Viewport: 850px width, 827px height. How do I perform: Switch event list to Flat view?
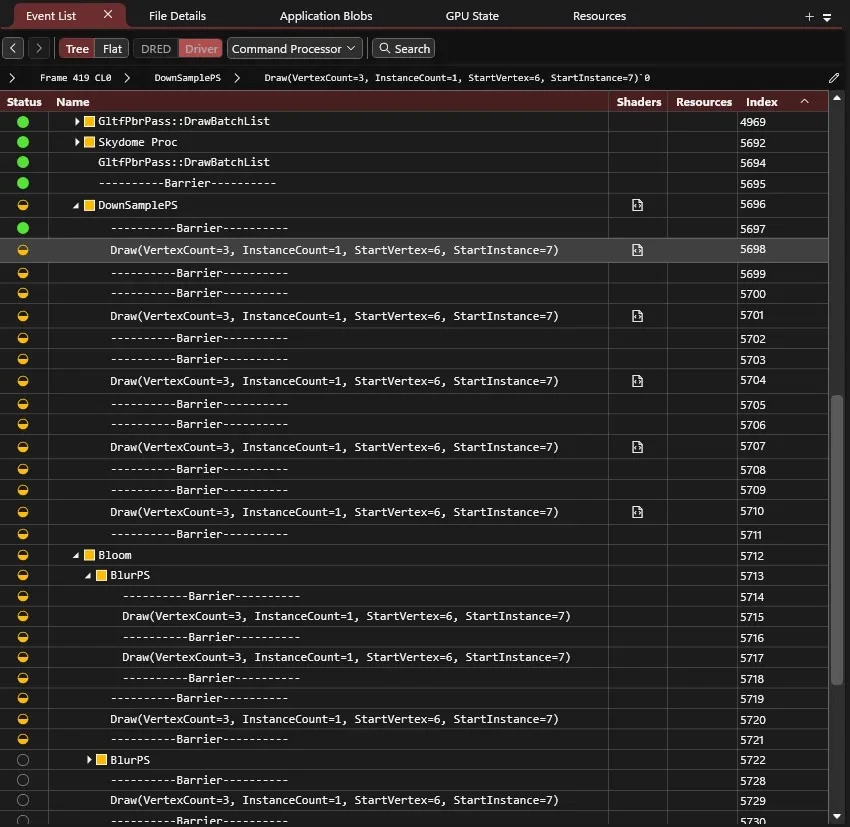point(112,49)
